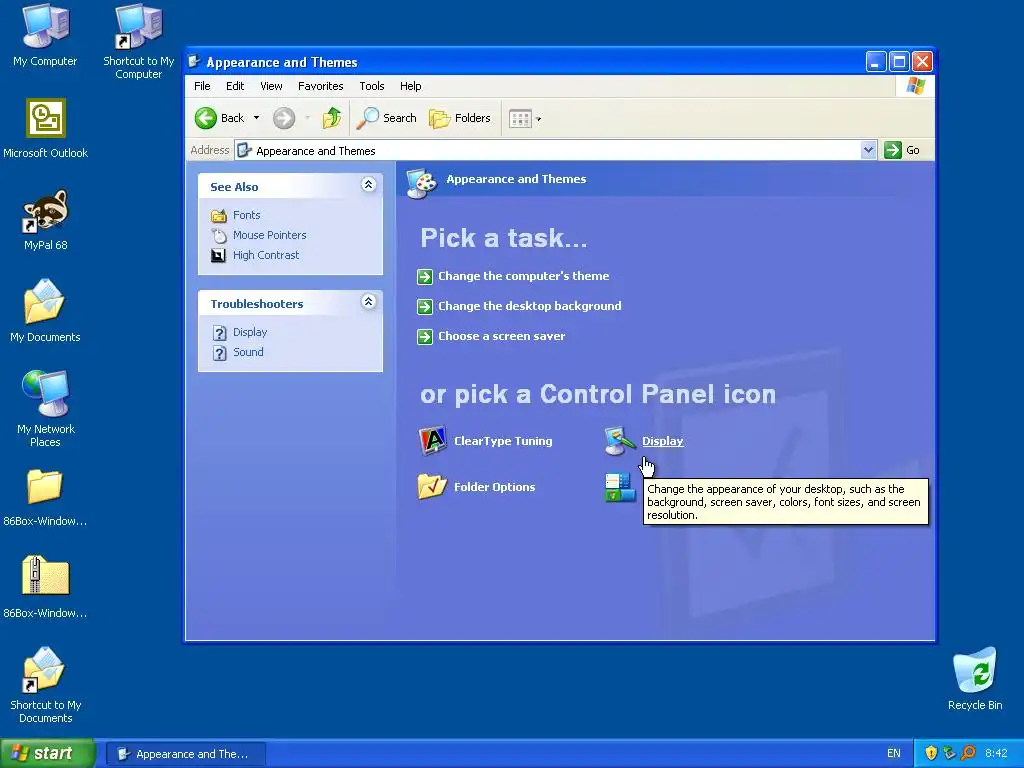Click the window title bar icon
This screenshot has width=1024, height=768.
click(194, 62)
